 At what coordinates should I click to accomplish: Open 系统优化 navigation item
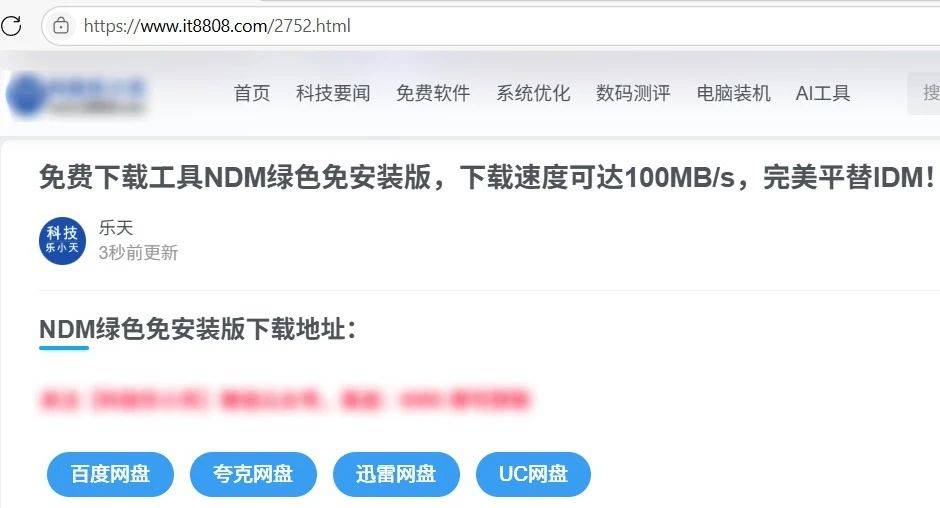533,93
